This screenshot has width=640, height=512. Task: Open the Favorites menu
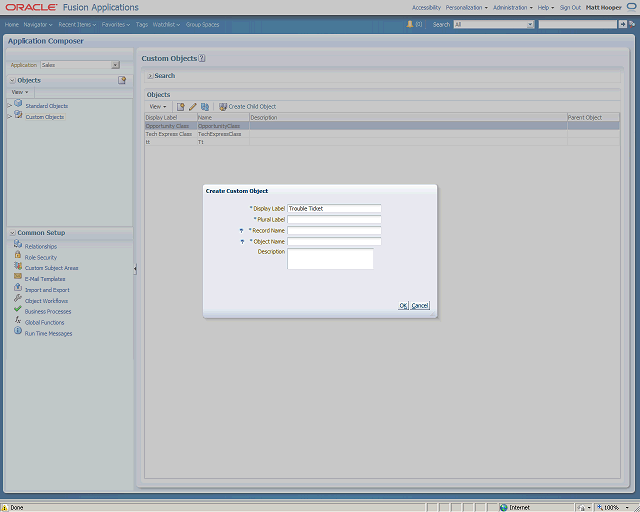click(x=116, y=24)
